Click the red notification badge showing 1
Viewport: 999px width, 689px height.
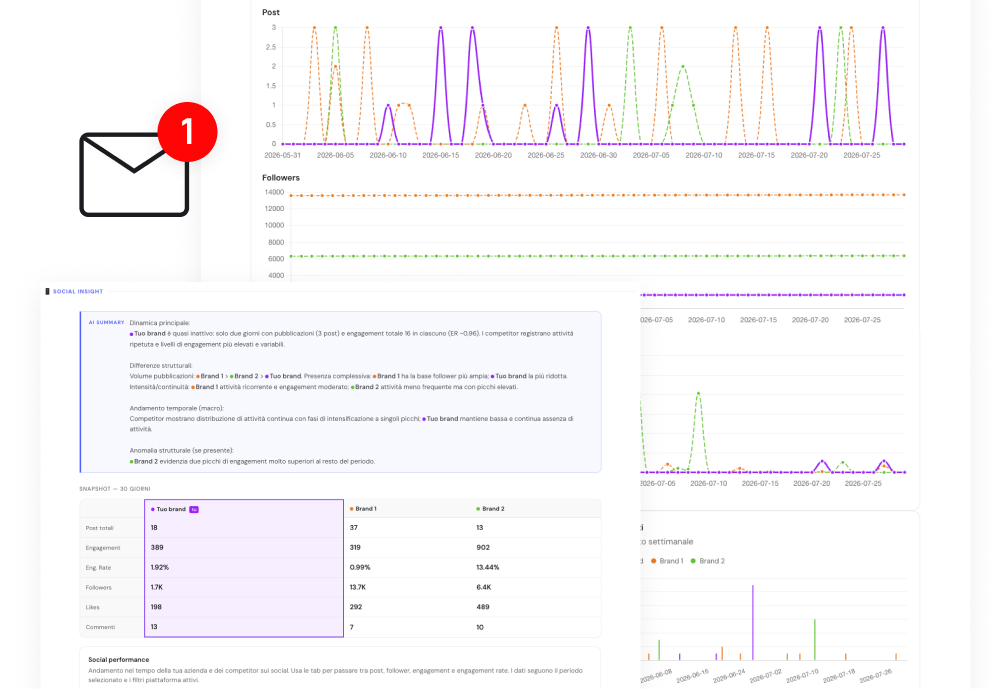coord(187,132)
